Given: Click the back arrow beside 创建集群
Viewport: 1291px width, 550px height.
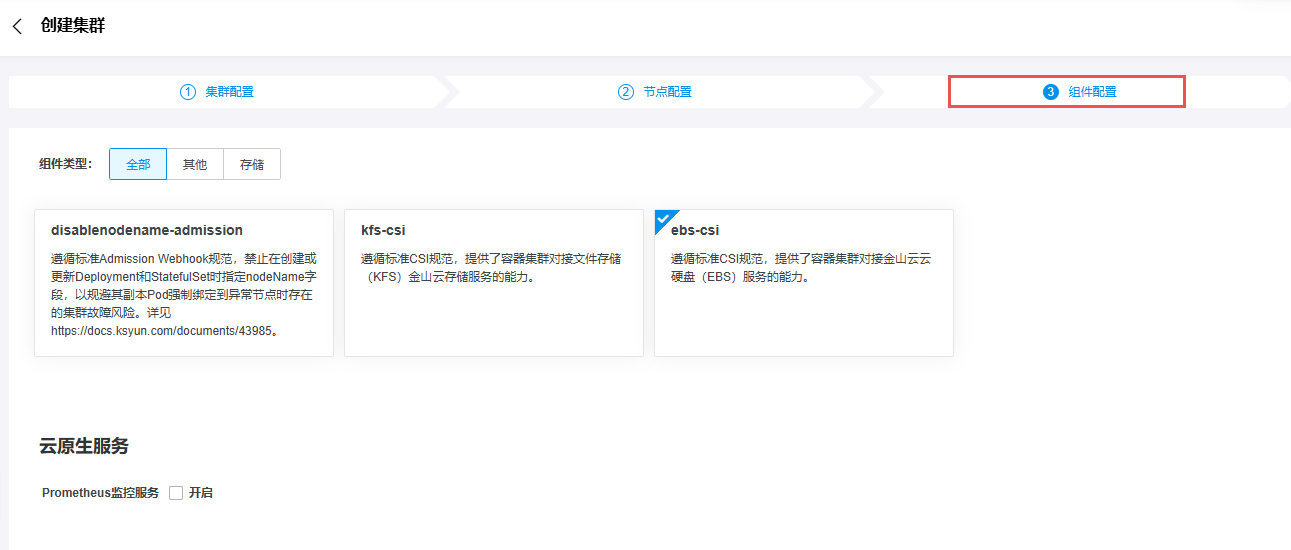Looking at the screenshot, I should 17,27.
